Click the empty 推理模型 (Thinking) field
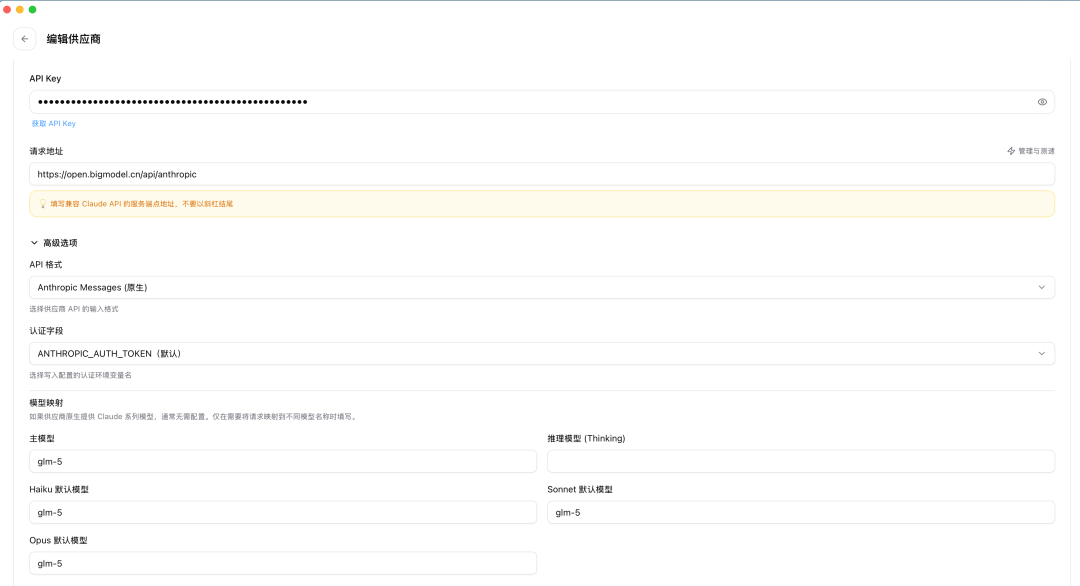 (x=801, y=461)
